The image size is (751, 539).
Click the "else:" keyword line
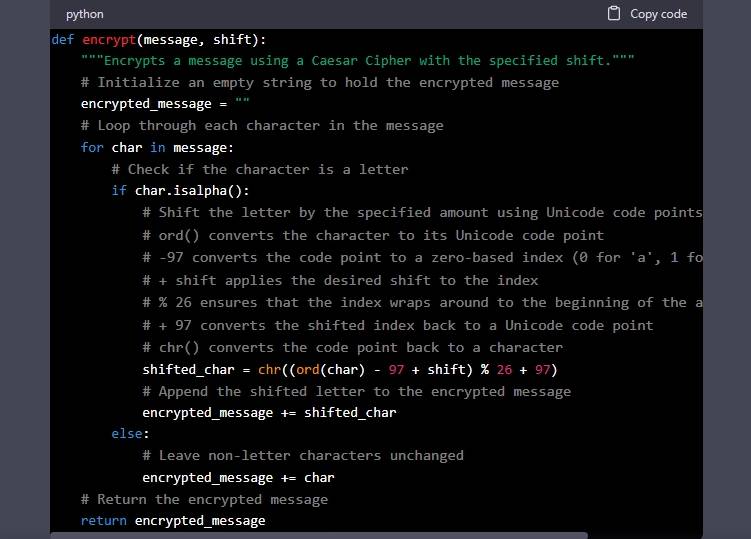coord(130,434)
